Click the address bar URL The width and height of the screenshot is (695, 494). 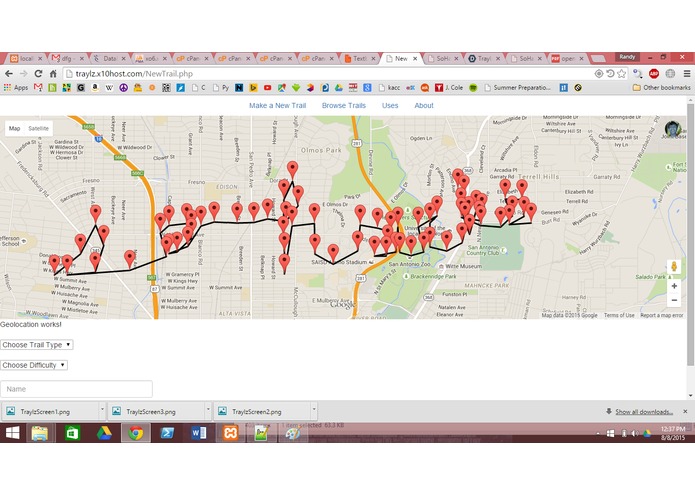point(134,74)
